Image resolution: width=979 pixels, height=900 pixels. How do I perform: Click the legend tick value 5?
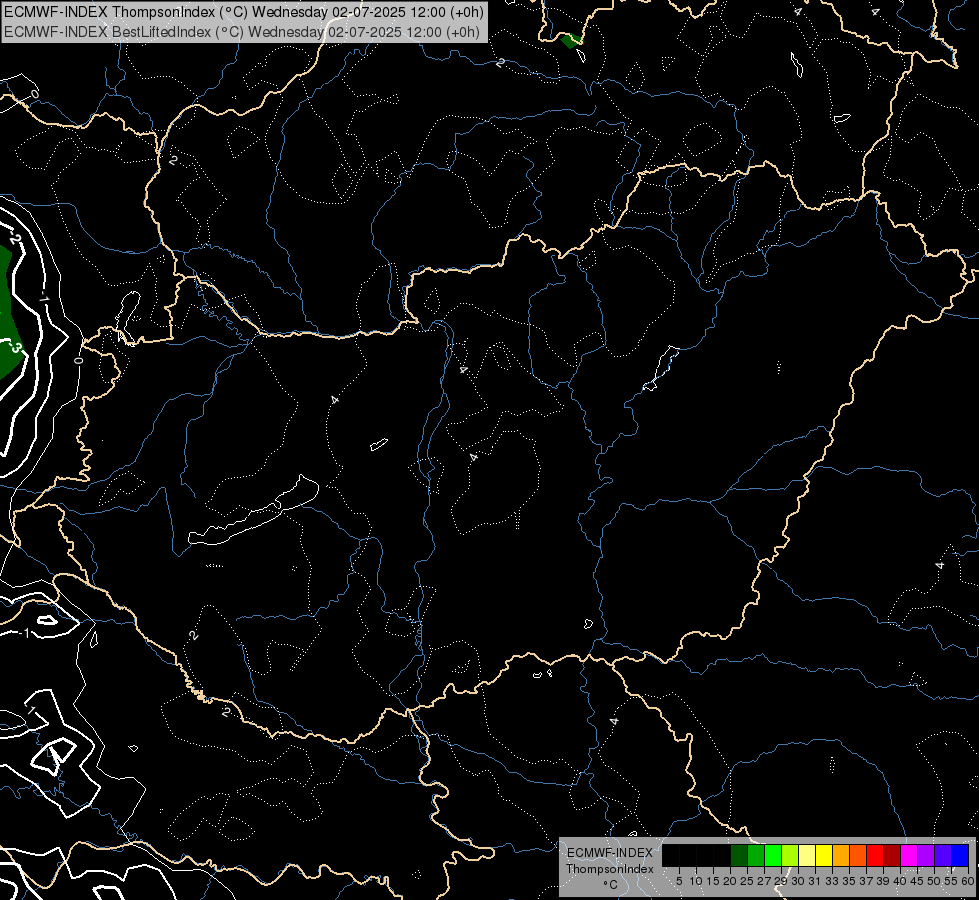679,881
